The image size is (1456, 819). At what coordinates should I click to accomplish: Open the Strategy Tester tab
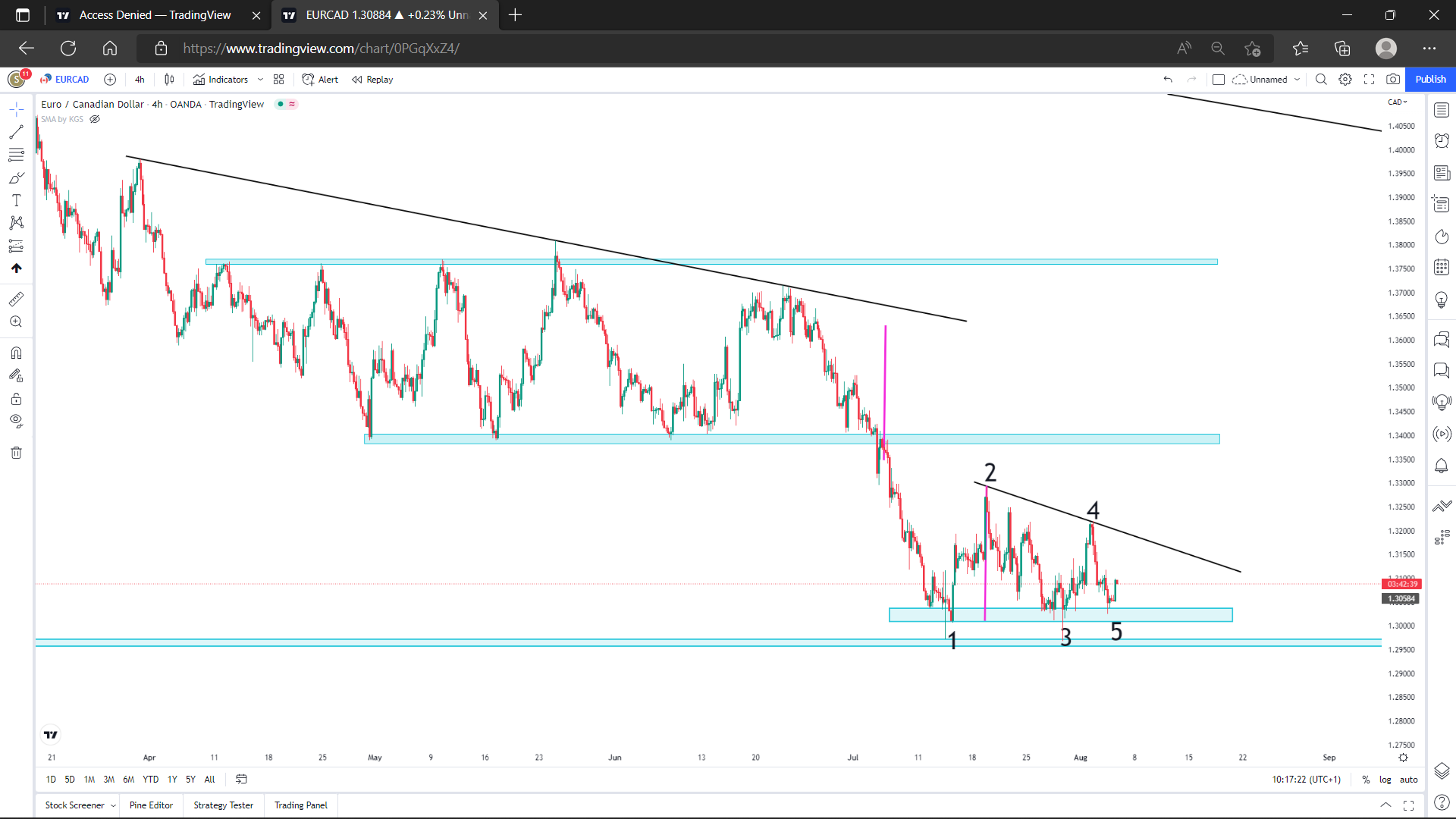(x=222, y=805)
